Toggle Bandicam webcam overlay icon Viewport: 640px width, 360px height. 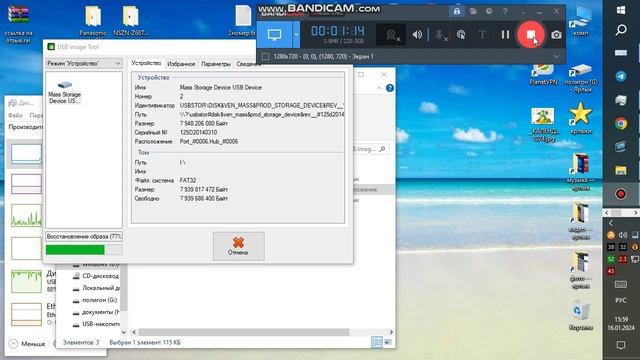coord(391,35)
